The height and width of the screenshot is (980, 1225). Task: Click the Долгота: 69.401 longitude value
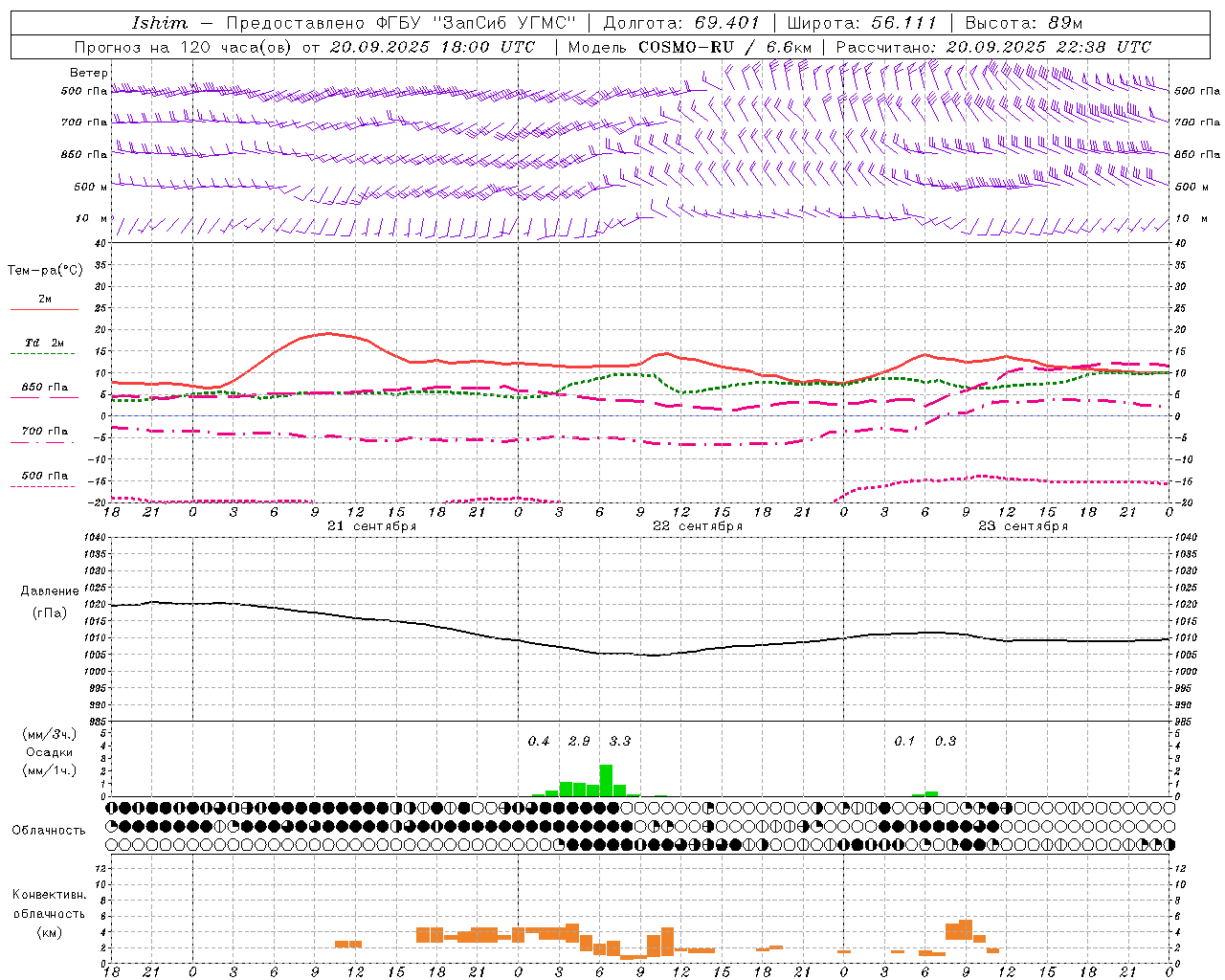681,23
